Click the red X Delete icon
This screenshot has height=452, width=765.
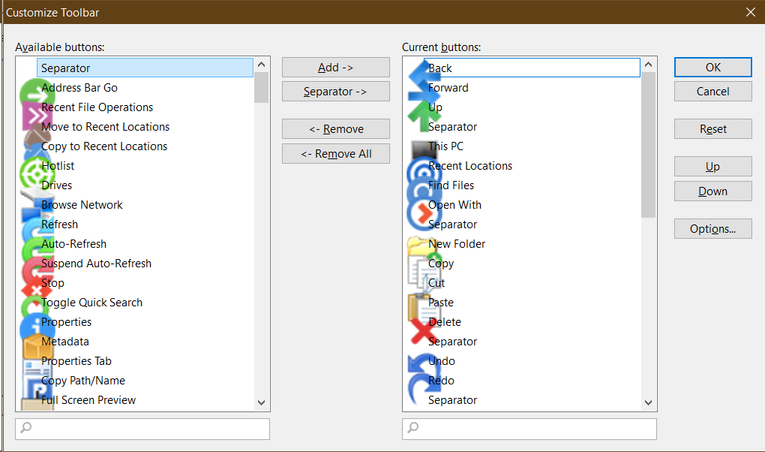point(422,329)
